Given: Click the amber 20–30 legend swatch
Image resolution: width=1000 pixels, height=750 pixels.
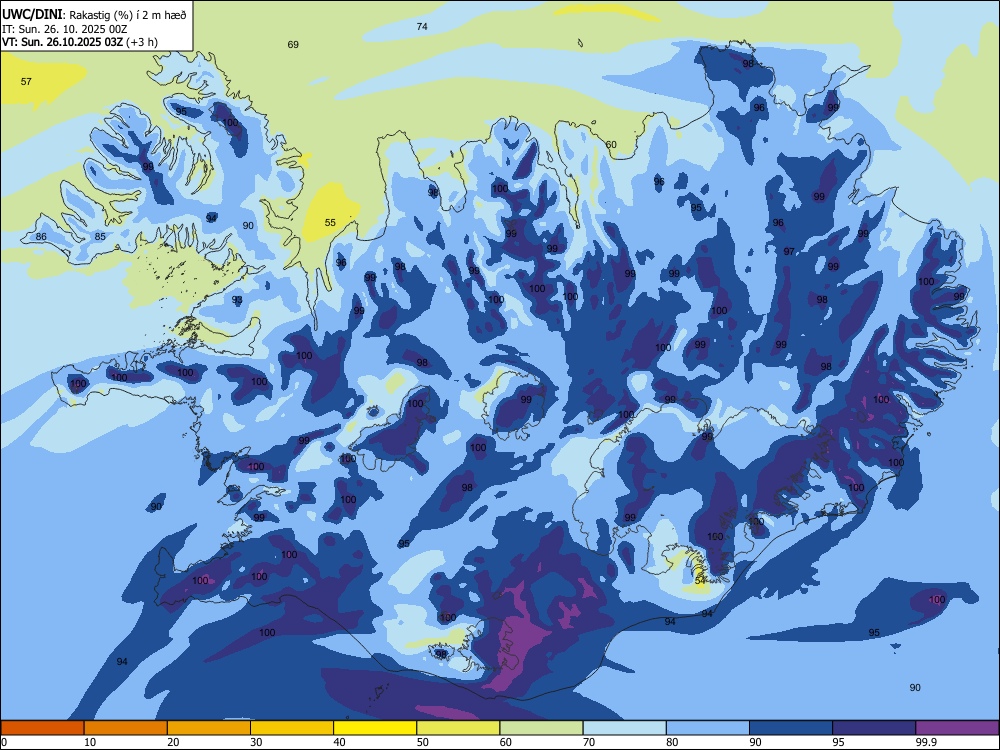Looking at the screenshot, I should 209,728.
